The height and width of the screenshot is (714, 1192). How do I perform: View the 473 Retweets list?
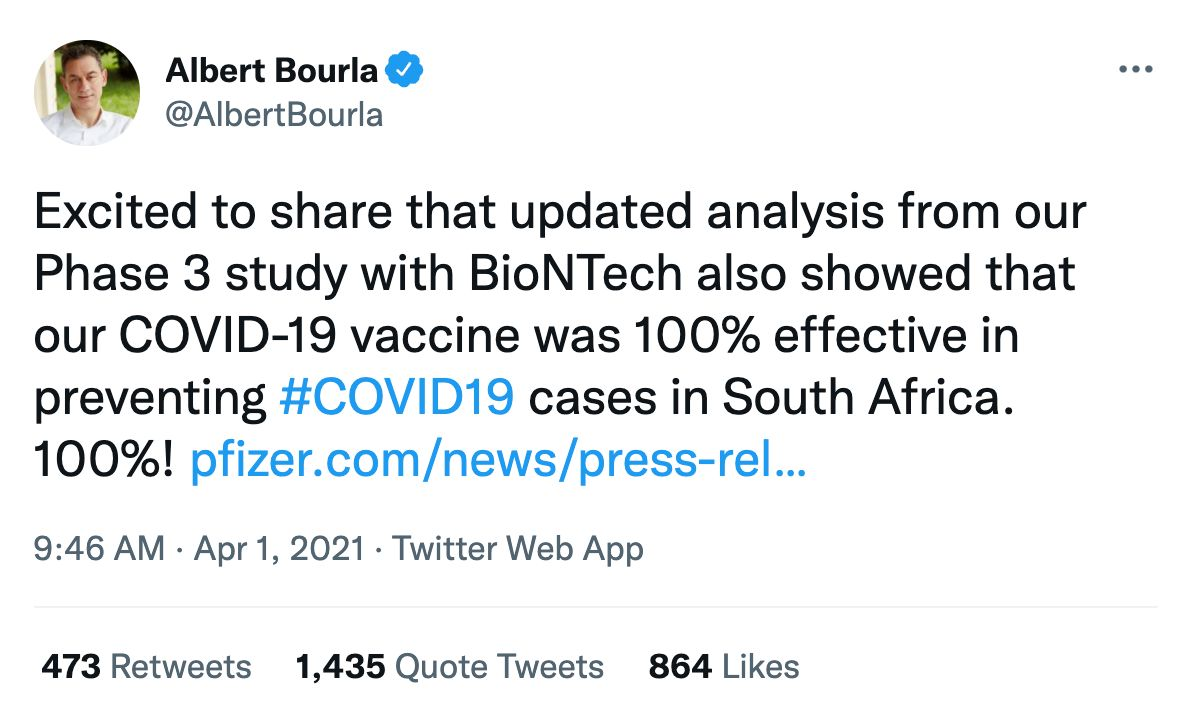[x=146, y=667]
